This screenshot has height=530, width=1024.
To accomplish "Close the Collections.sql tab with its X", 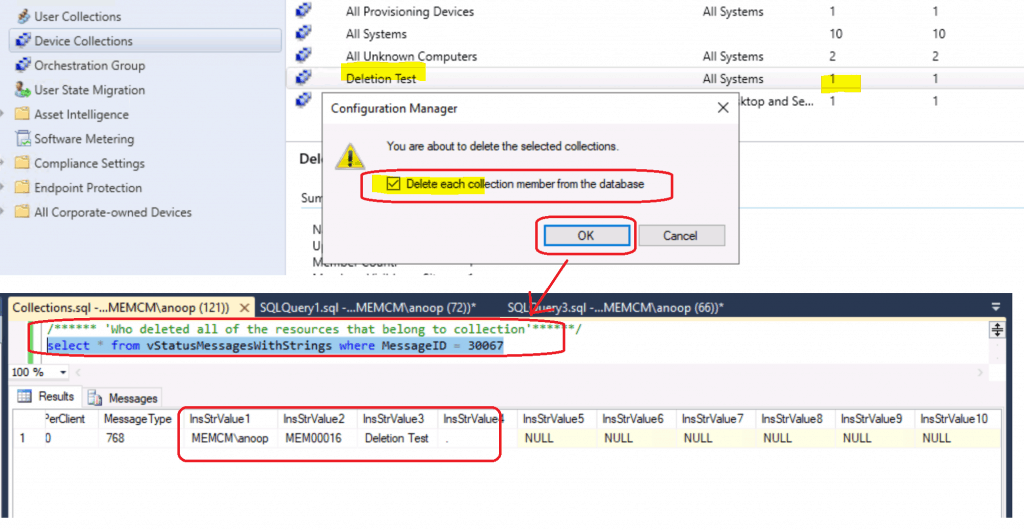I will [x=243, y=308].
